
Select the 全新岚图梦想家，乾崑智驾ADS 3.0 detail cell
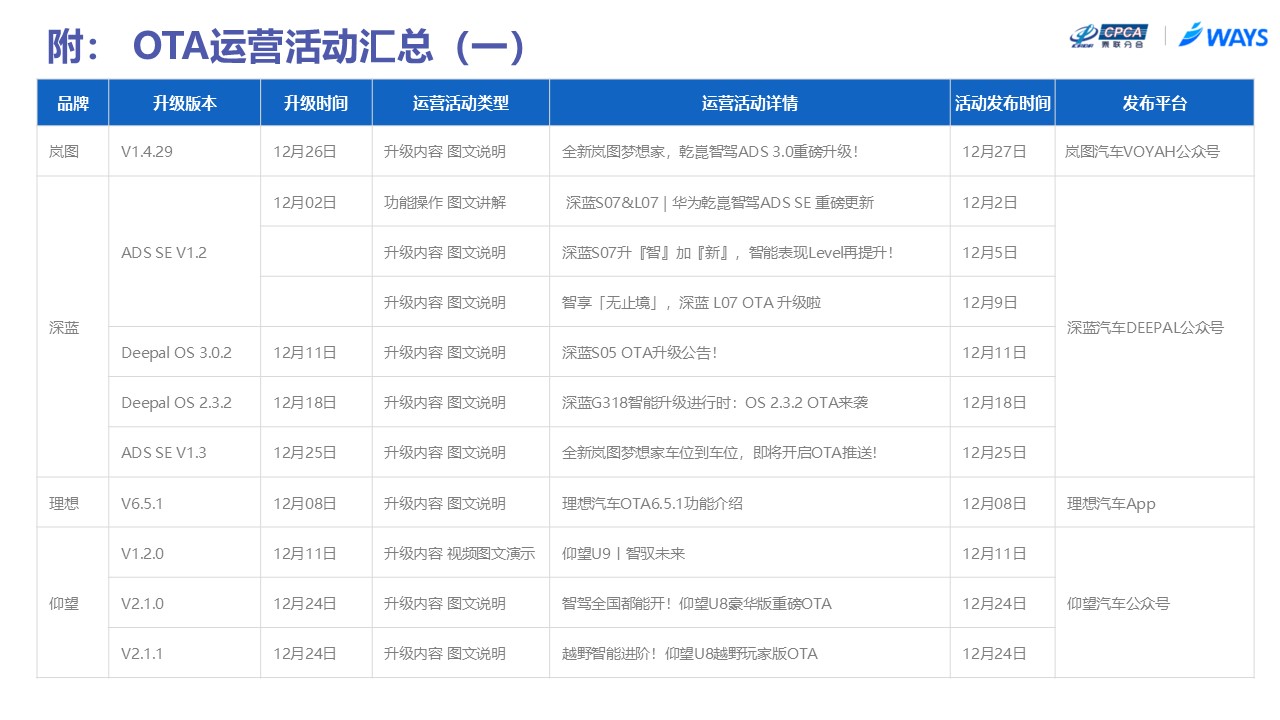pyautogui.click(x=750, y=152)
